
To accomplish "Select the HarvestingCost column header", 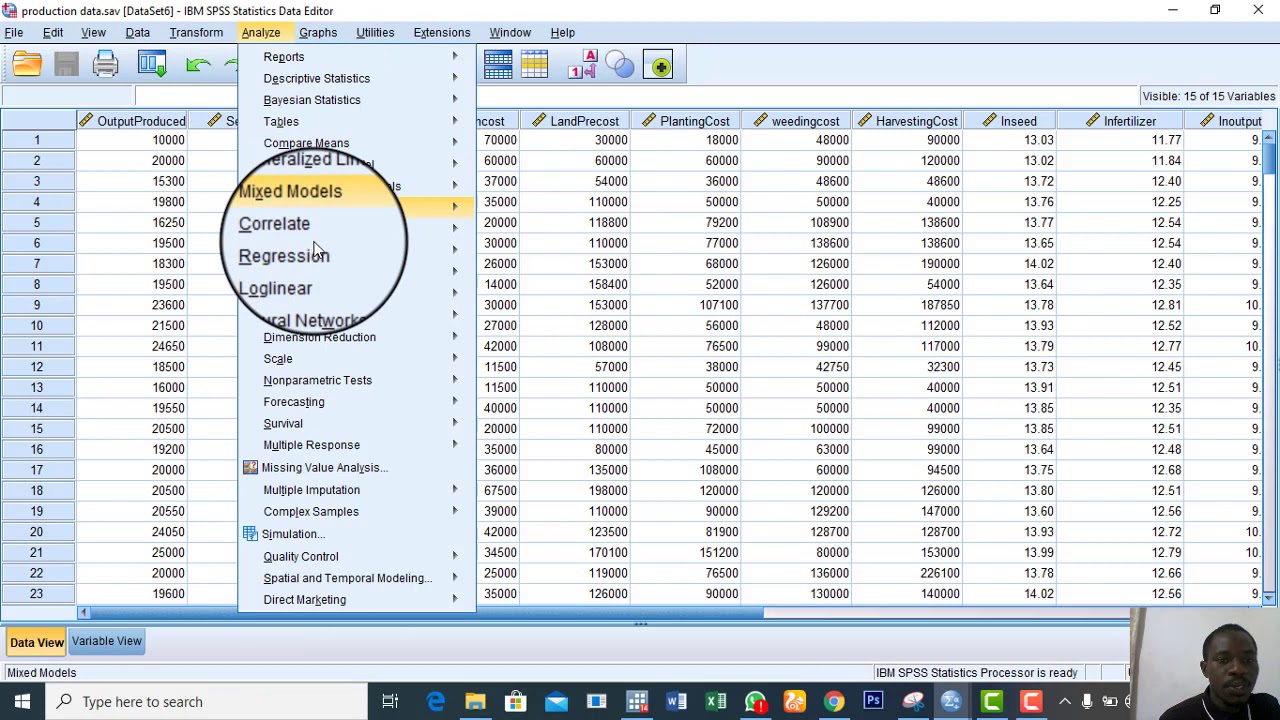I will tap(908, 121).
